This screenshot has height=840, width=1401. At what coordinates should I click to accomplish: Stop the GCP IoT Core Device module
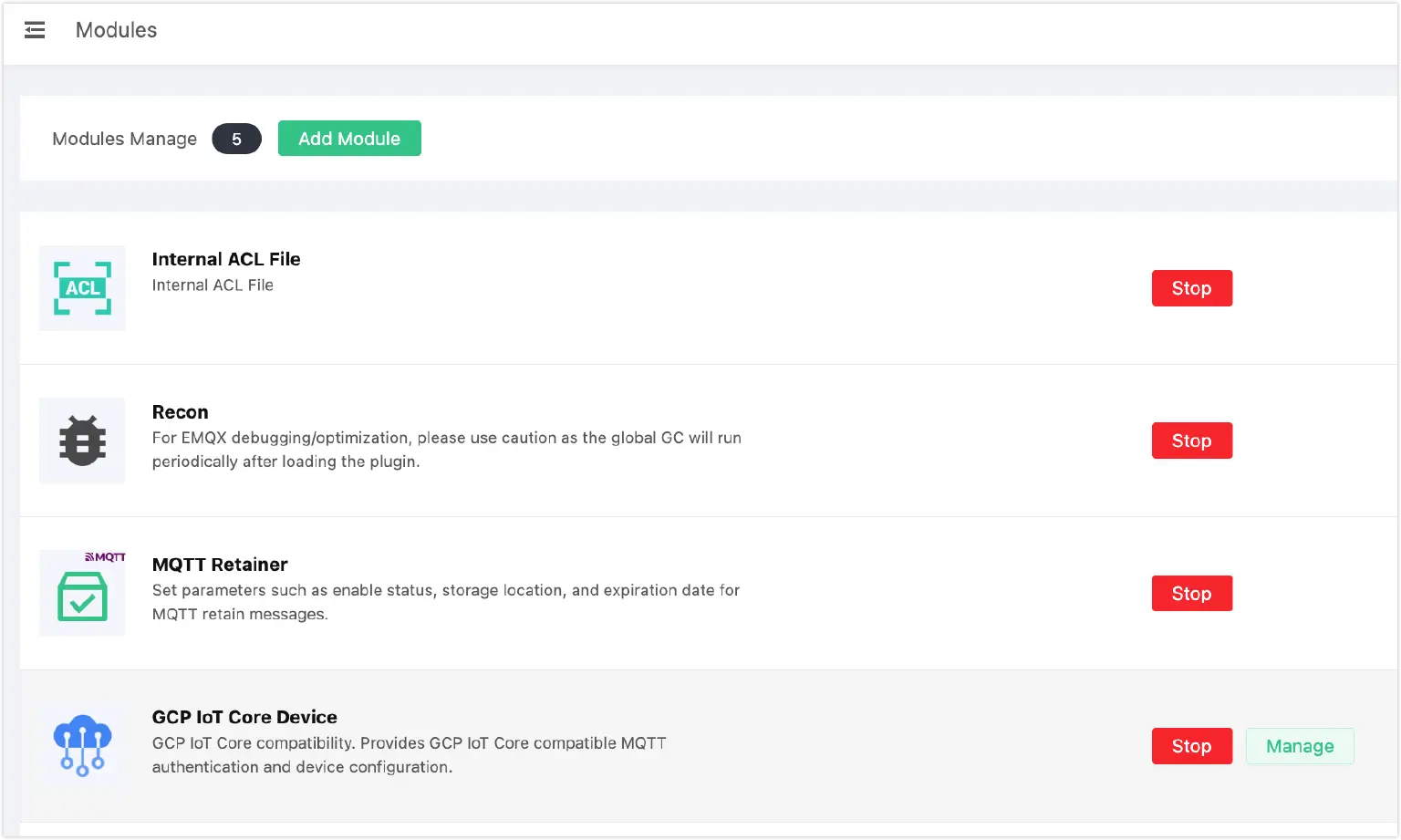click(1191, 746)
